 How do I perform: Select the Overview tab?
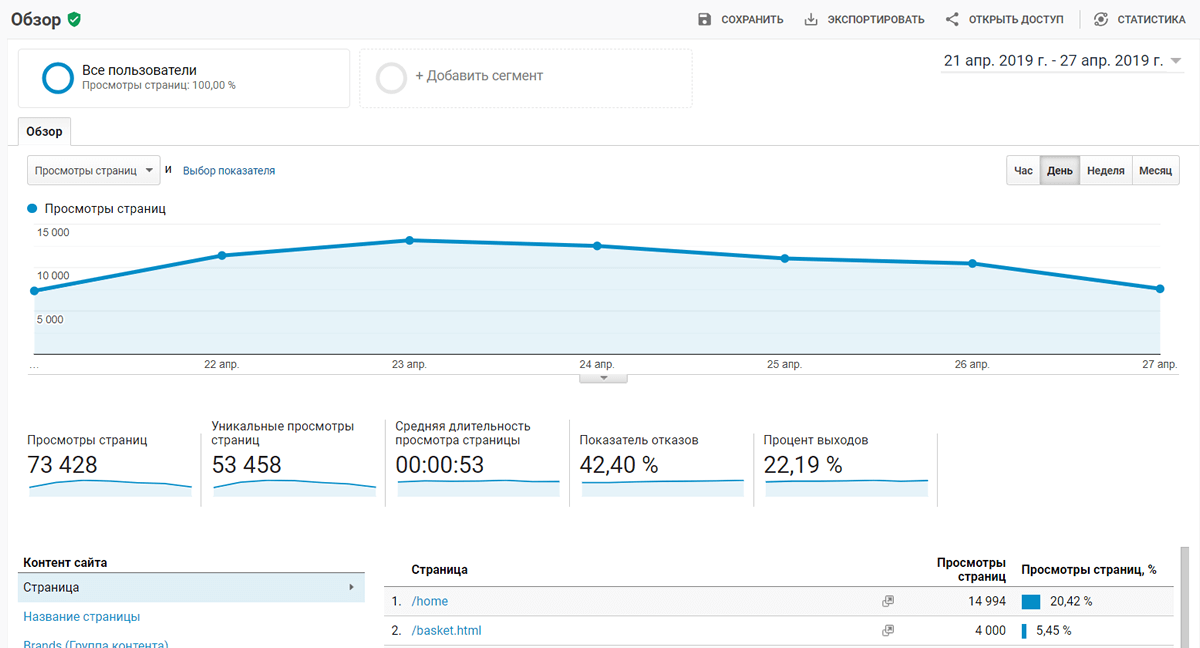44,132
